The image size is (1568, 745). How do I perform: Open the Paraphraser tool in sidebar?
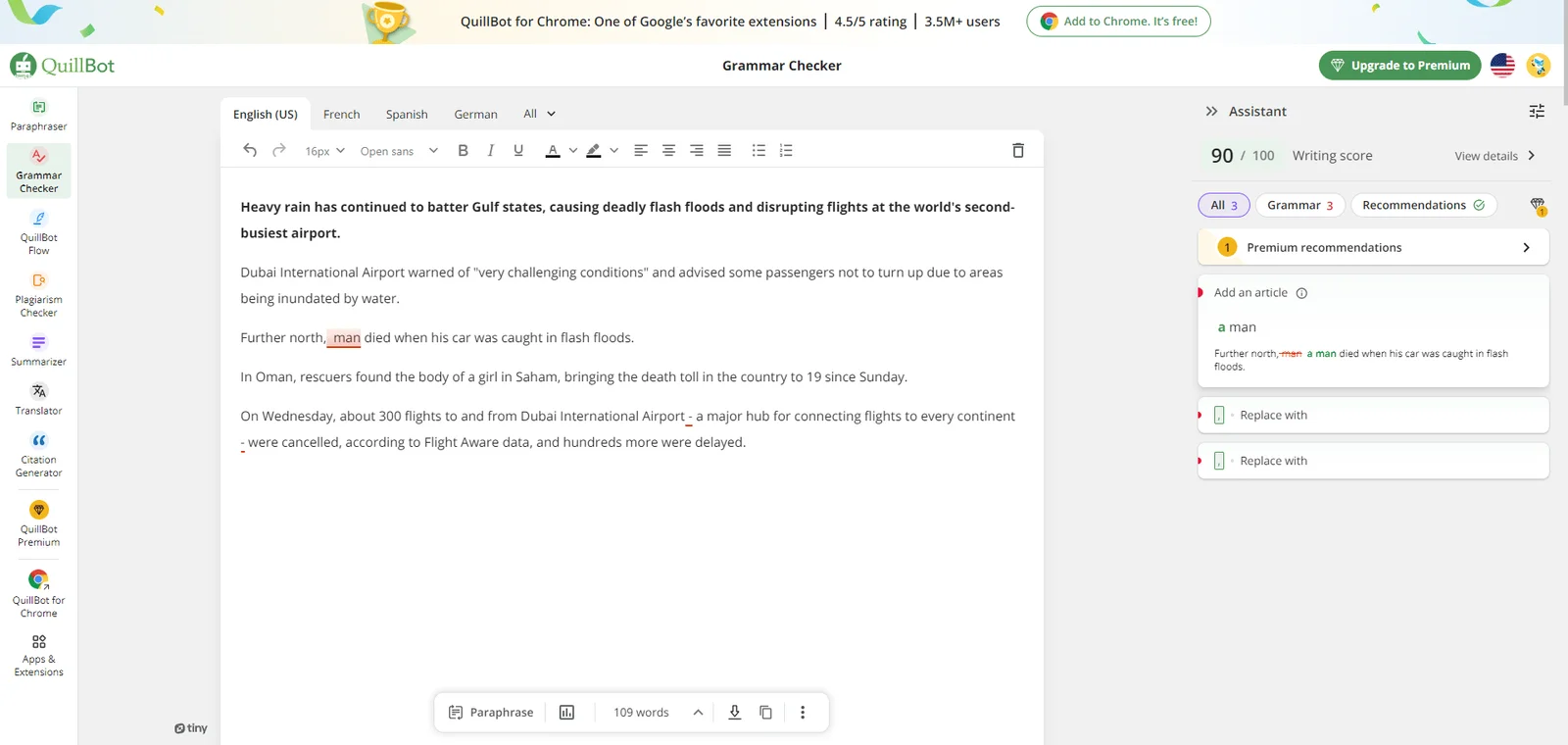pyautogui.click(x=39, y=115)
